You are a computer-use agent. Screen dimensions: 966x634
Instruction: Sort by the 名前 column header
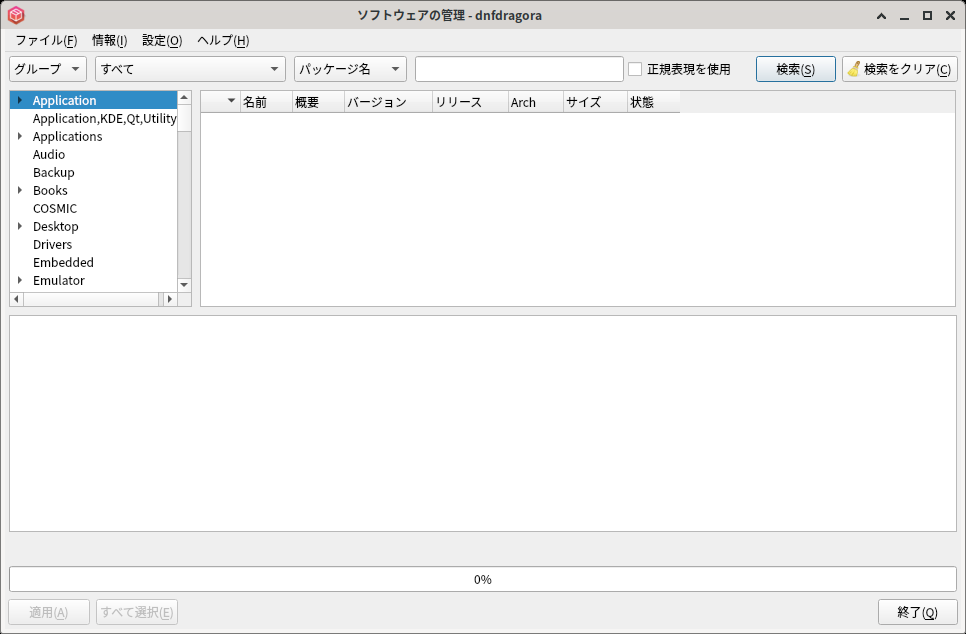266,102
